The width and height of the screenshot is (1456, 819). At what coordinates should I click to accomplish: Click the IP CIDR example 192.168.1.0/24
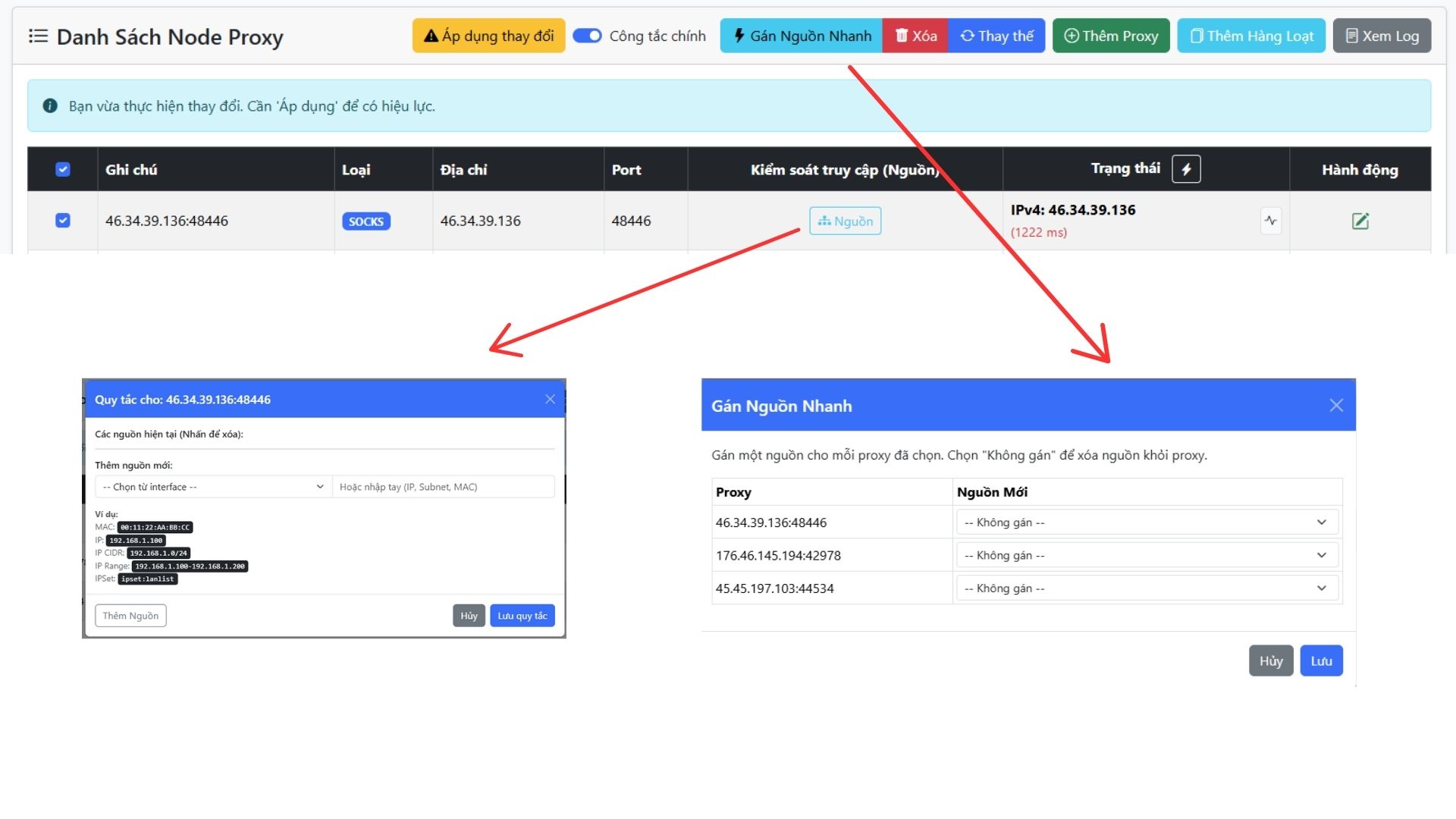coord(158,553)
